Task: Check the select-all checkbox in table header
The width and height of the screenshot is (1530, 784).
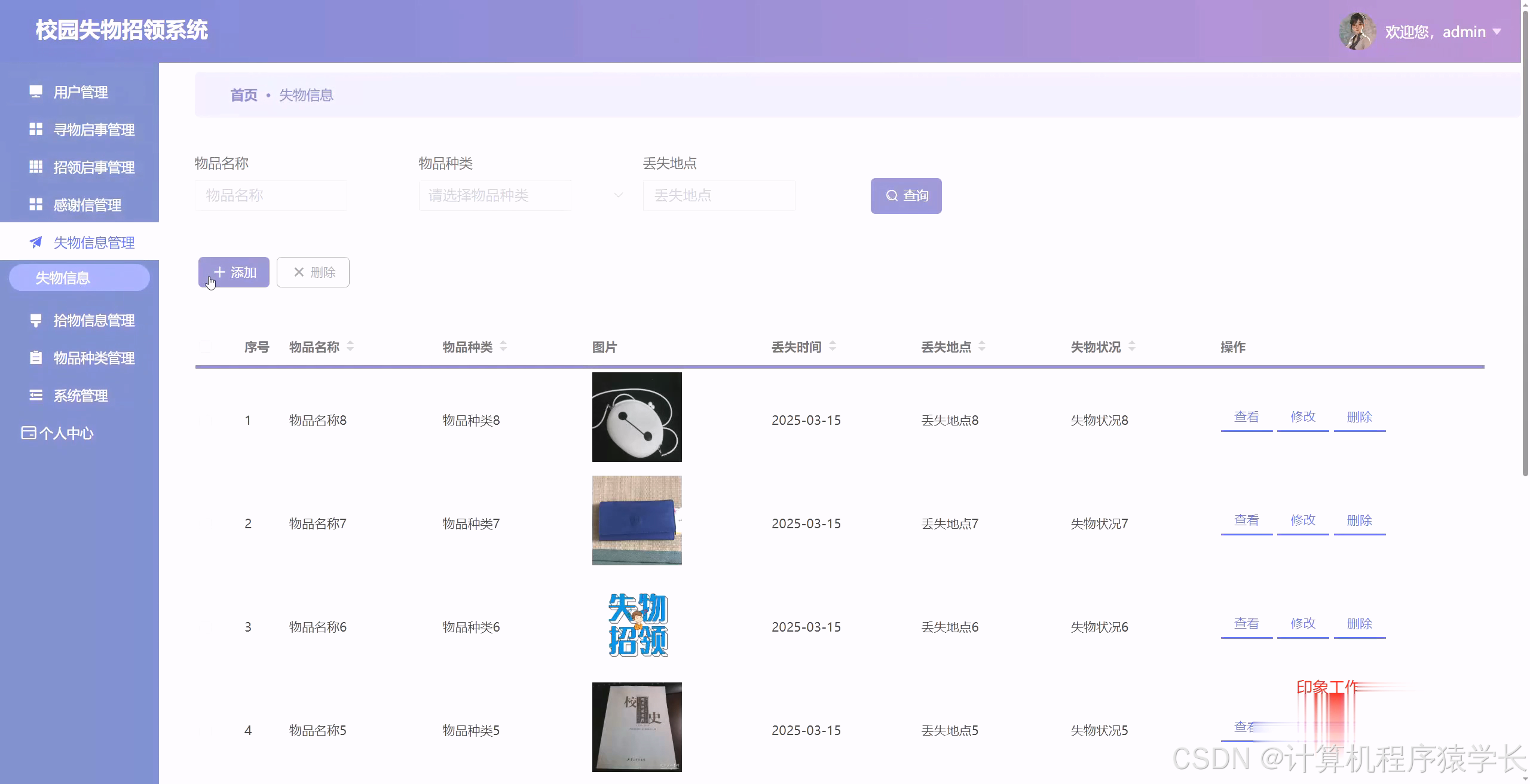Action: 206,347
